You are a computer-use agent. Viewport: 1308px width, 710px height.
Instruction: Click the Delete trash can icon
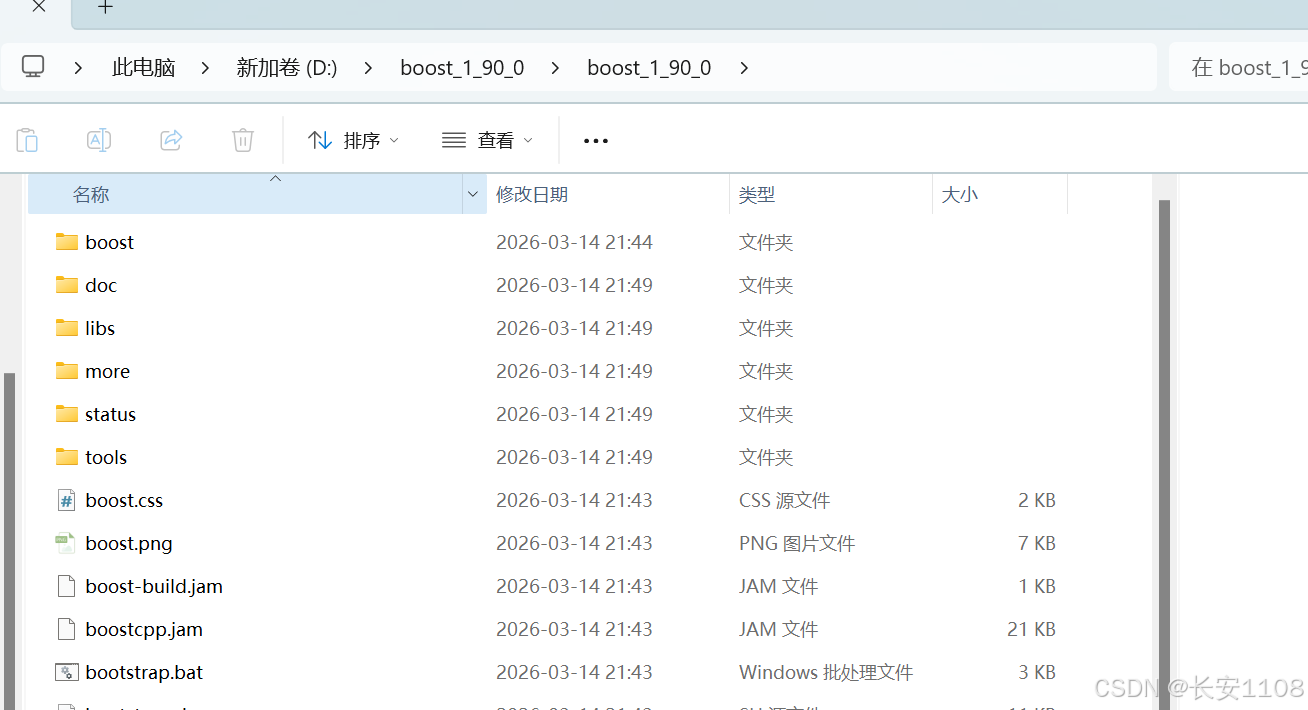pyautogui.click(x=243, y=140)
